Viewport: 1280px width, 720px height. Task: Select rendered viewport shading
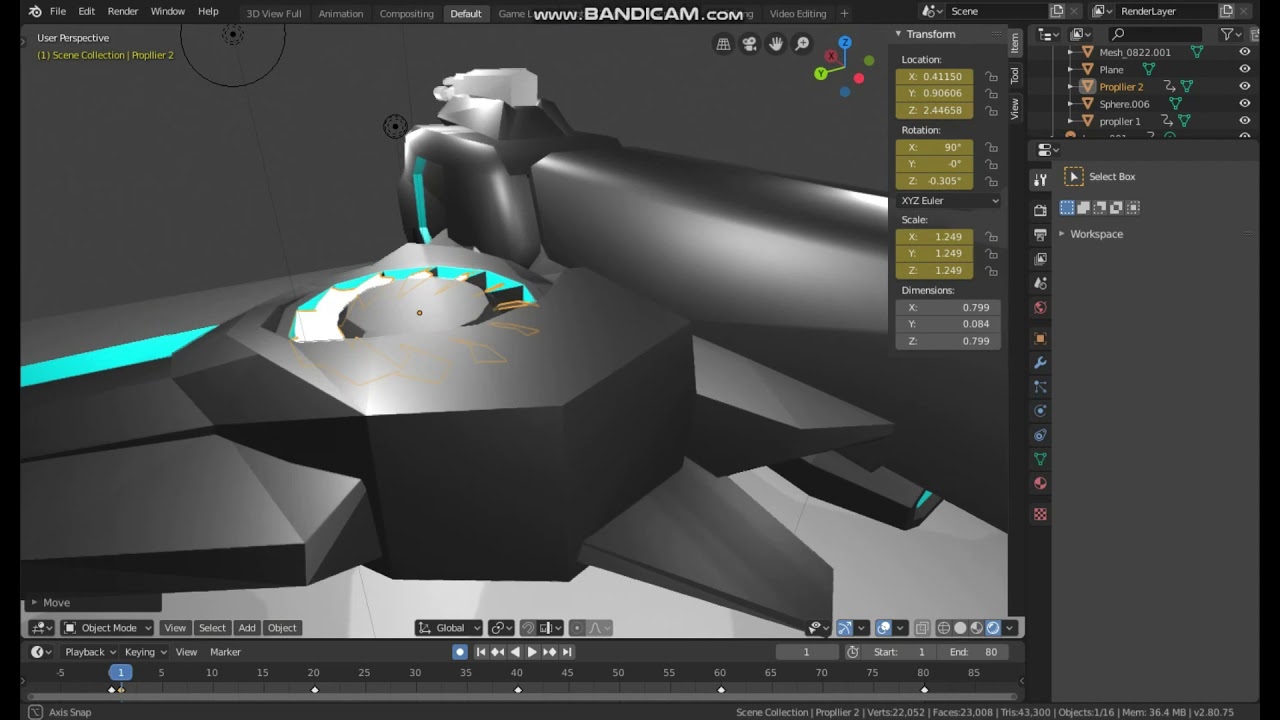993,628
